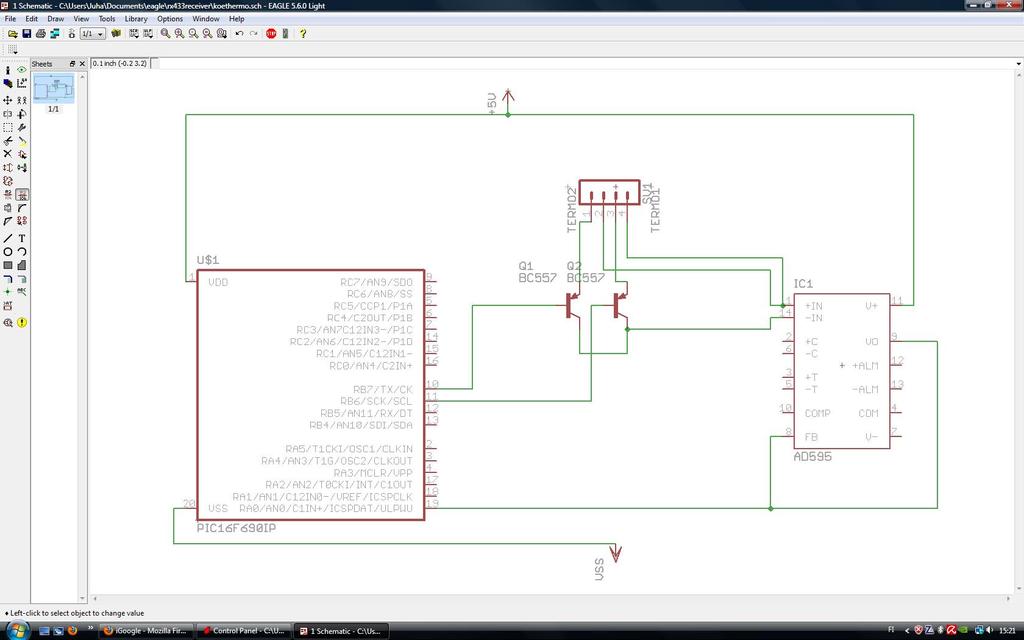Image resolution: width=1024 pixels, height=640 pixels.
Task: Toggle layer display with the eye icon
Action: pyautogui.click(x=22, y=70)
